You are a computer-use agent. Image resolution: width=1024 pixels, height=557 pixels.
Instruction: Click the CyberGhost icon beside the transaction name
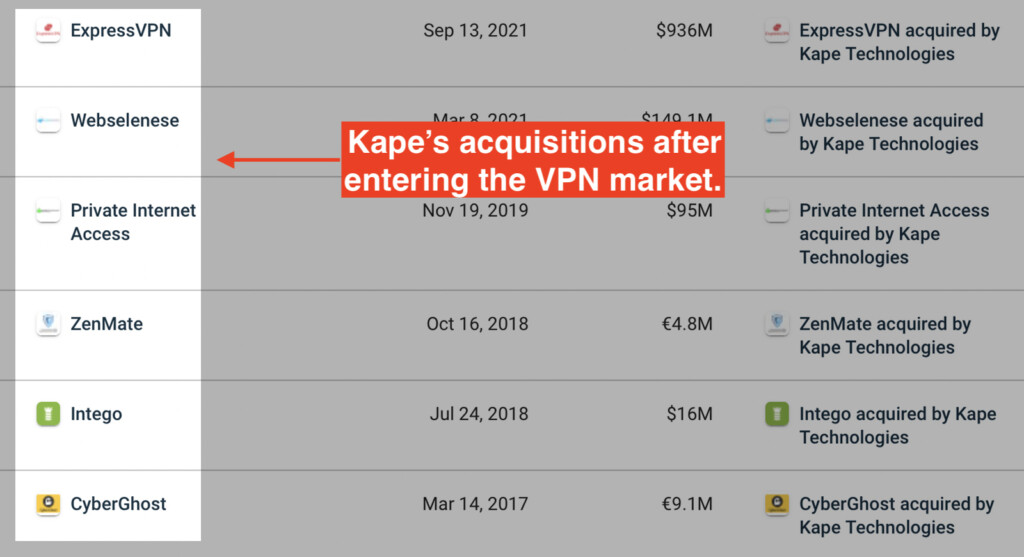776,504
